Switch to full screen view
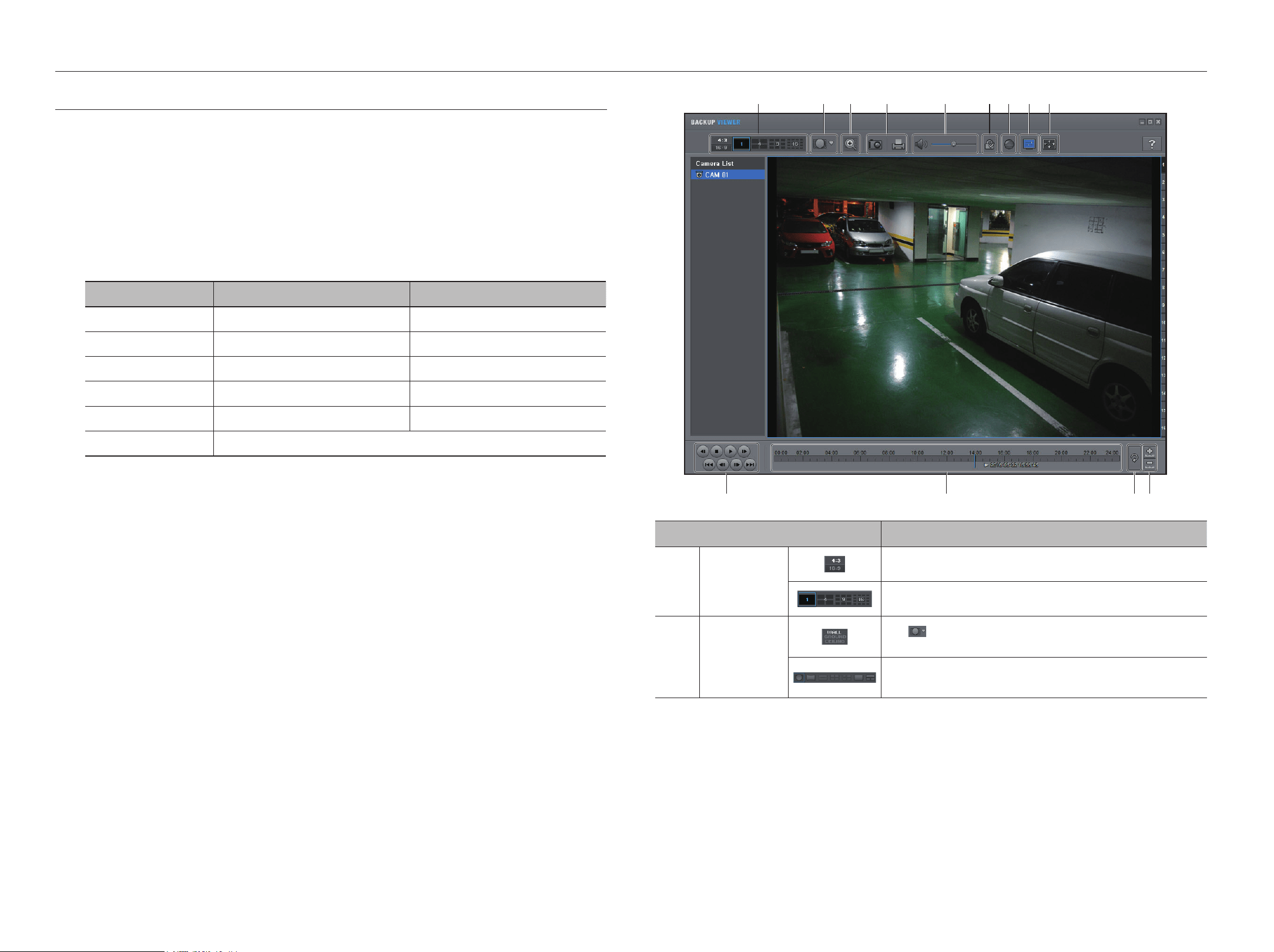This screenshot has width=1274, height=952. pos(1050,144)
